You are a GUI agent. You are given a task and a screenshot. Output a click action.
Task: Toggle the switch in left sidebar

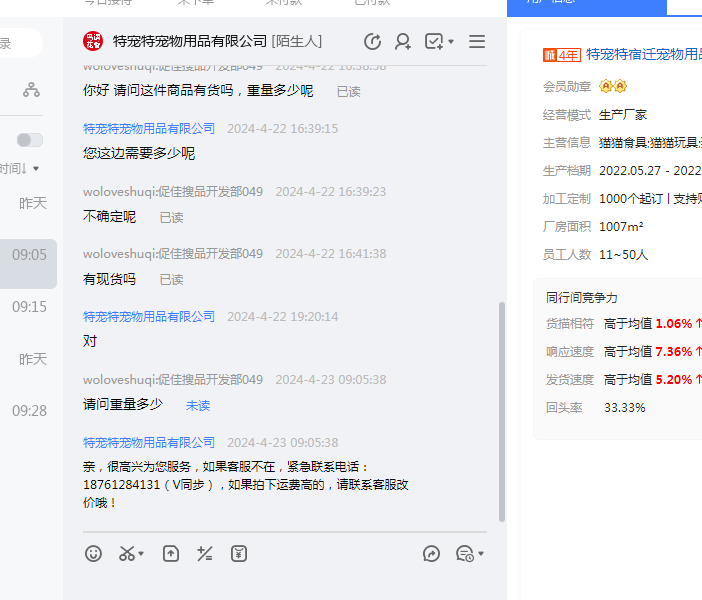click(30, 140)
